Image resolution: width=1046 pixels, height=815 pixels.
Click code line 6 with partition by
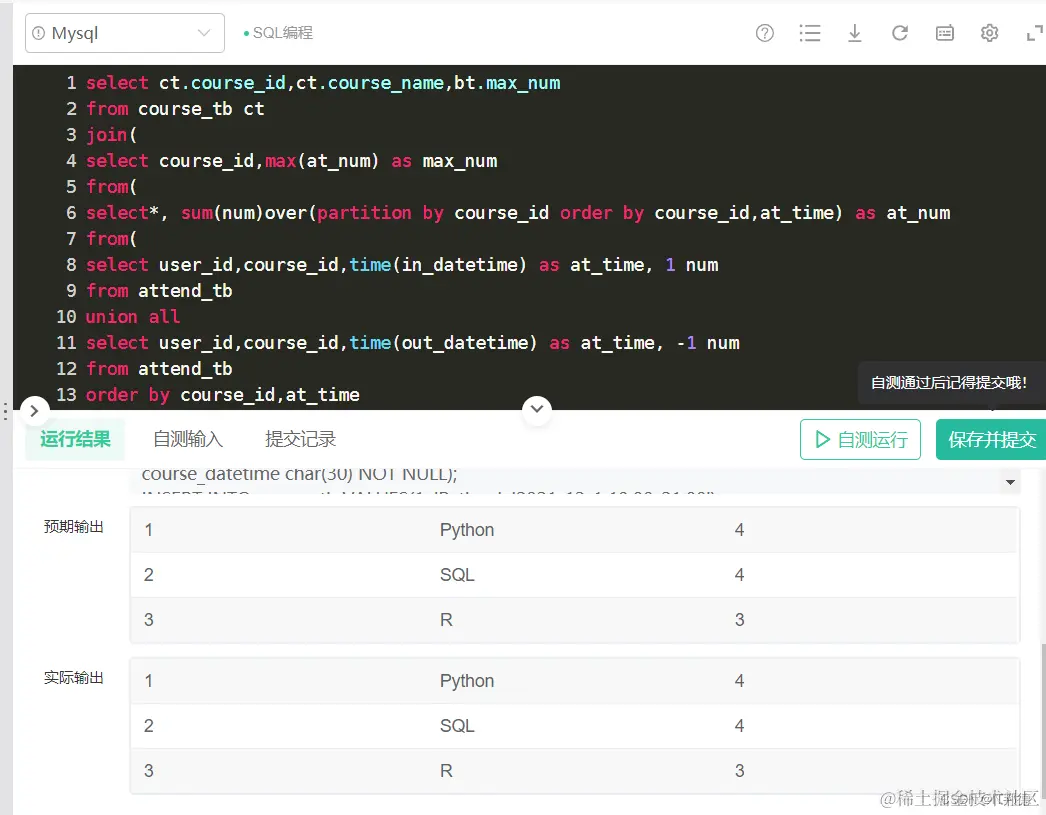click(518, 213)
